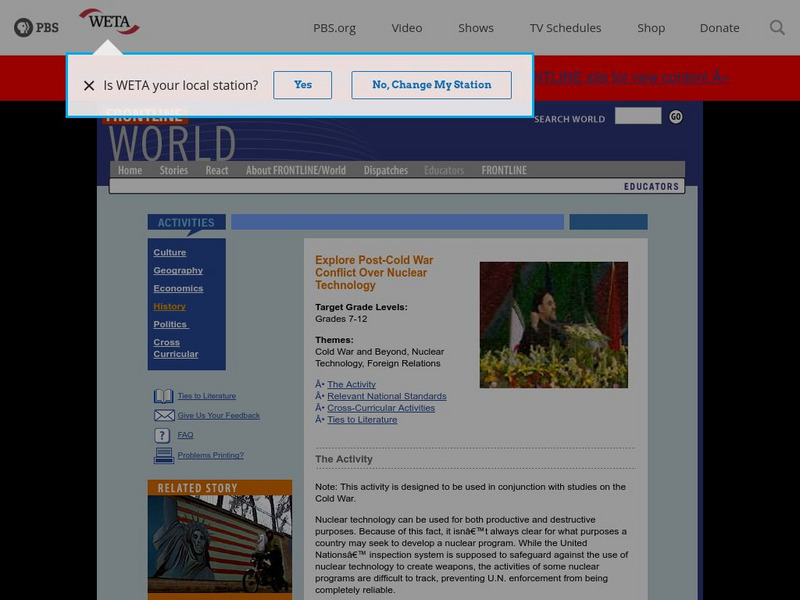Screen dimensions: 800x600
Task: Click the SEARCH WORLD label
Action: (x=569, y=119)
